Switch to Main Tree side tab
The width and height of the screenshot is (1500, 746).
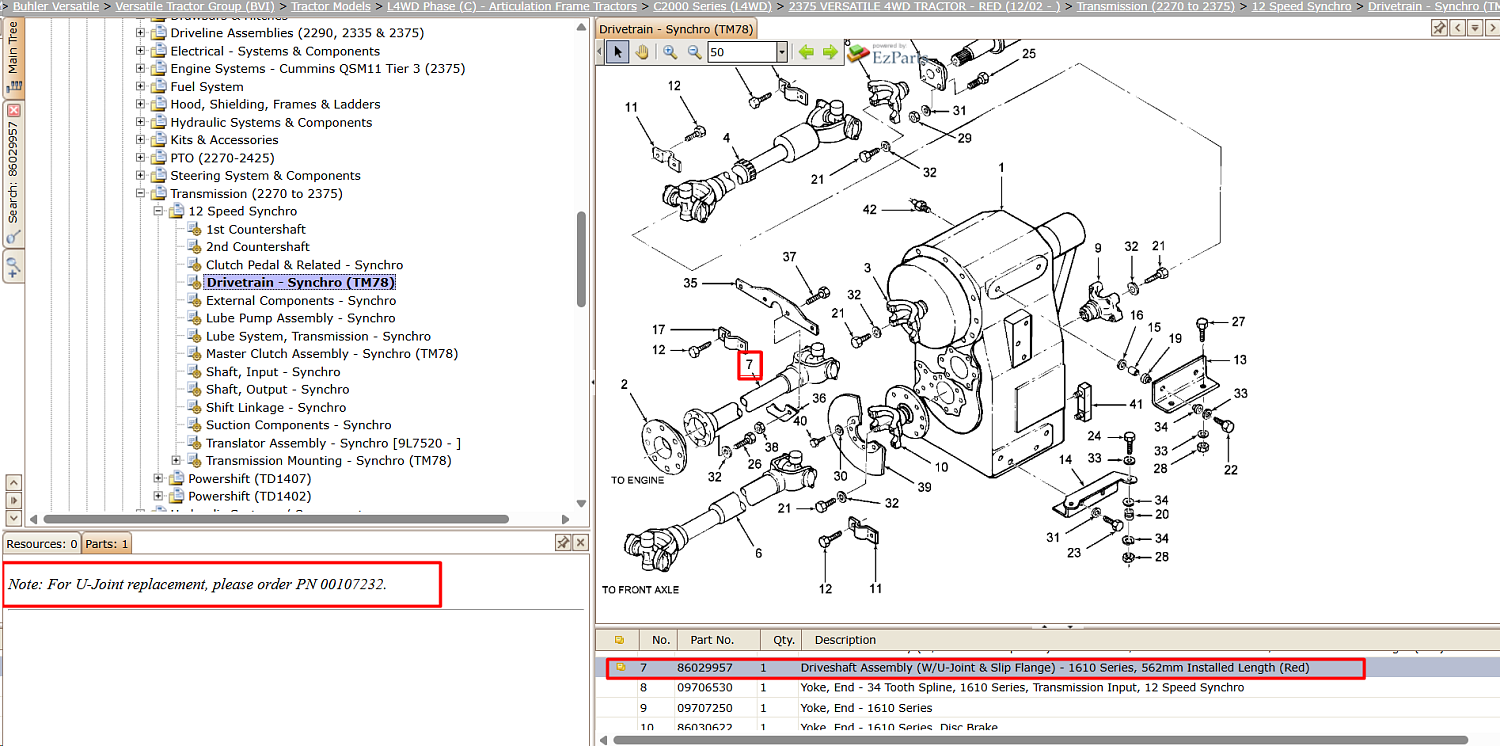tap(13, 58)
